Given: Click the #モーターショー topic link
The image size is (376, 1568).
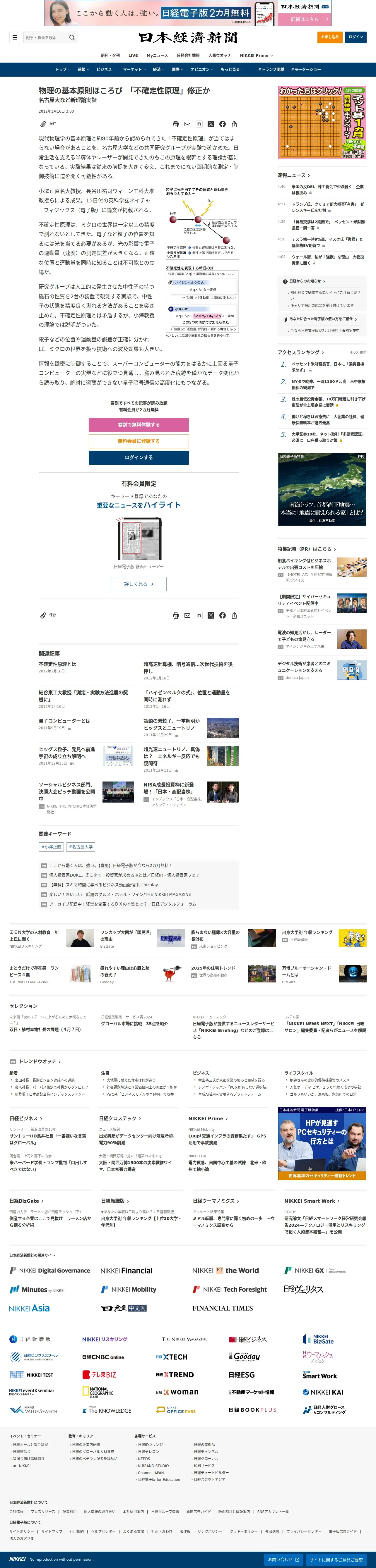Looking at the screenshot, I should [306, 69].
